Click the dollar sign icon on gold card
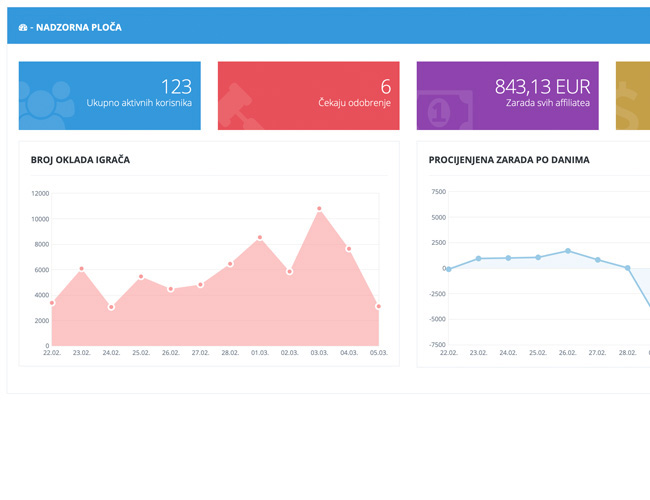Image resolution: width=650 pixels, height=500 pixels. pos(628,106)
